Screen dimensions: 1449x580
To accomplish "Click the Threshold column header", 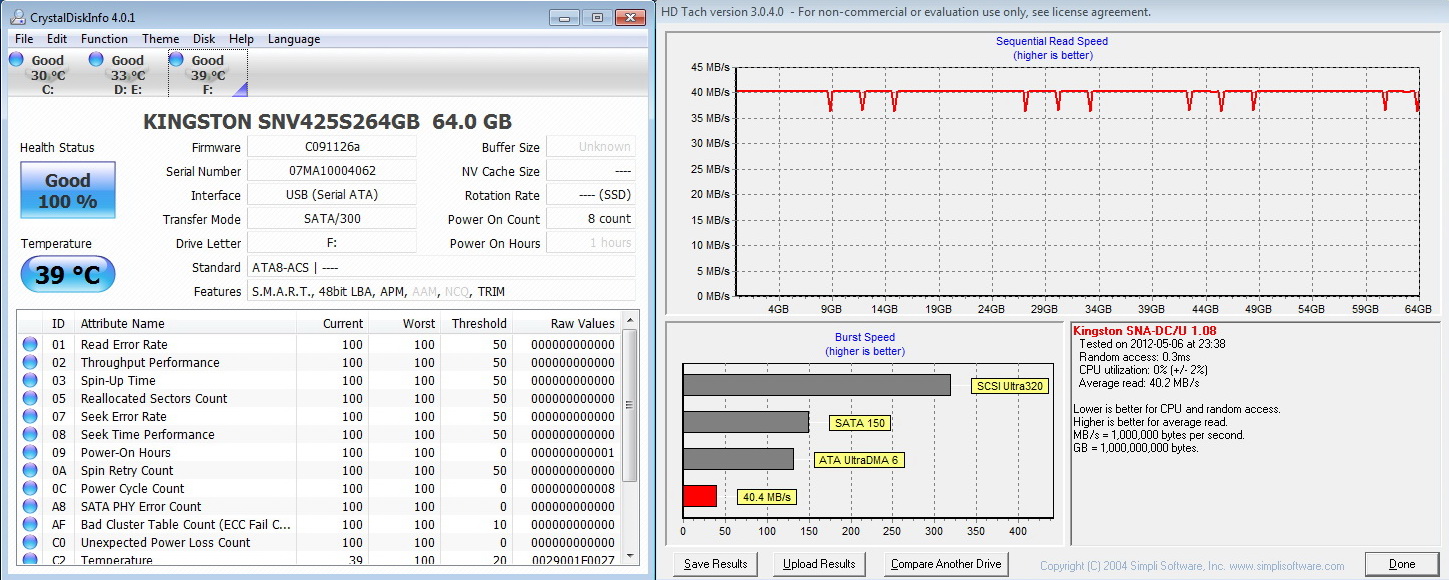I will (x=477, y=323).
